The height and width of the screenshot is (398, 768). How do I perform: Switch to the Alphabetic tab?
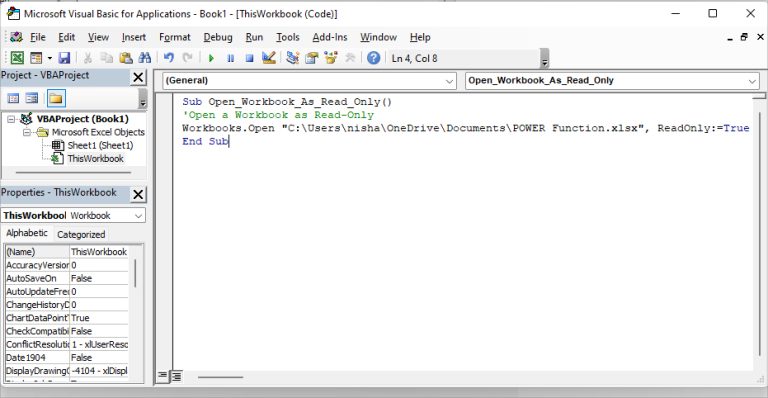point(27,233)
